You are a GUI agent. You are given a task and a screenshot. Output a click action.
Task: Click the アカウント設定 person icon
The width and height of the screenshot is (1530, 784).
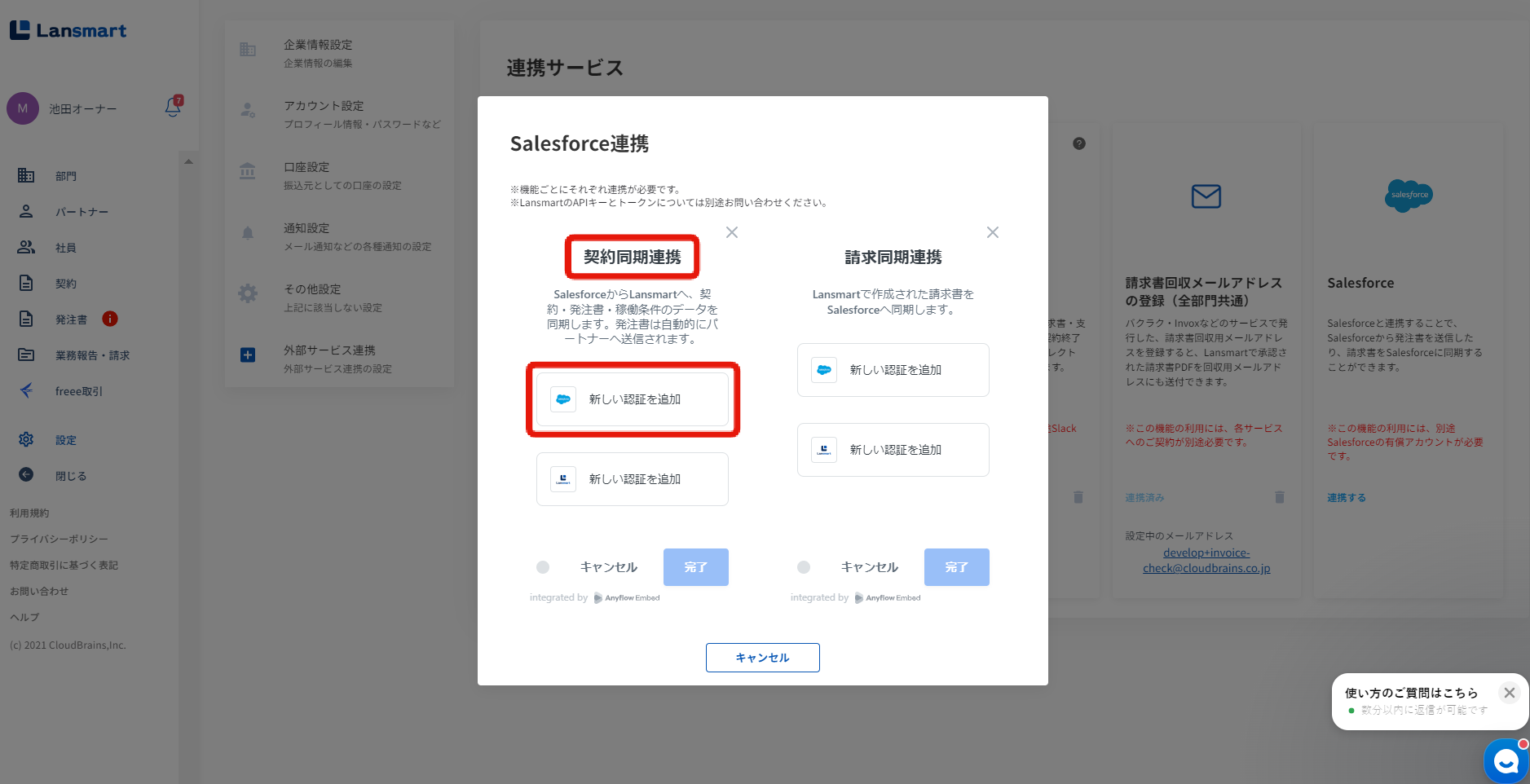pos(248,110)
